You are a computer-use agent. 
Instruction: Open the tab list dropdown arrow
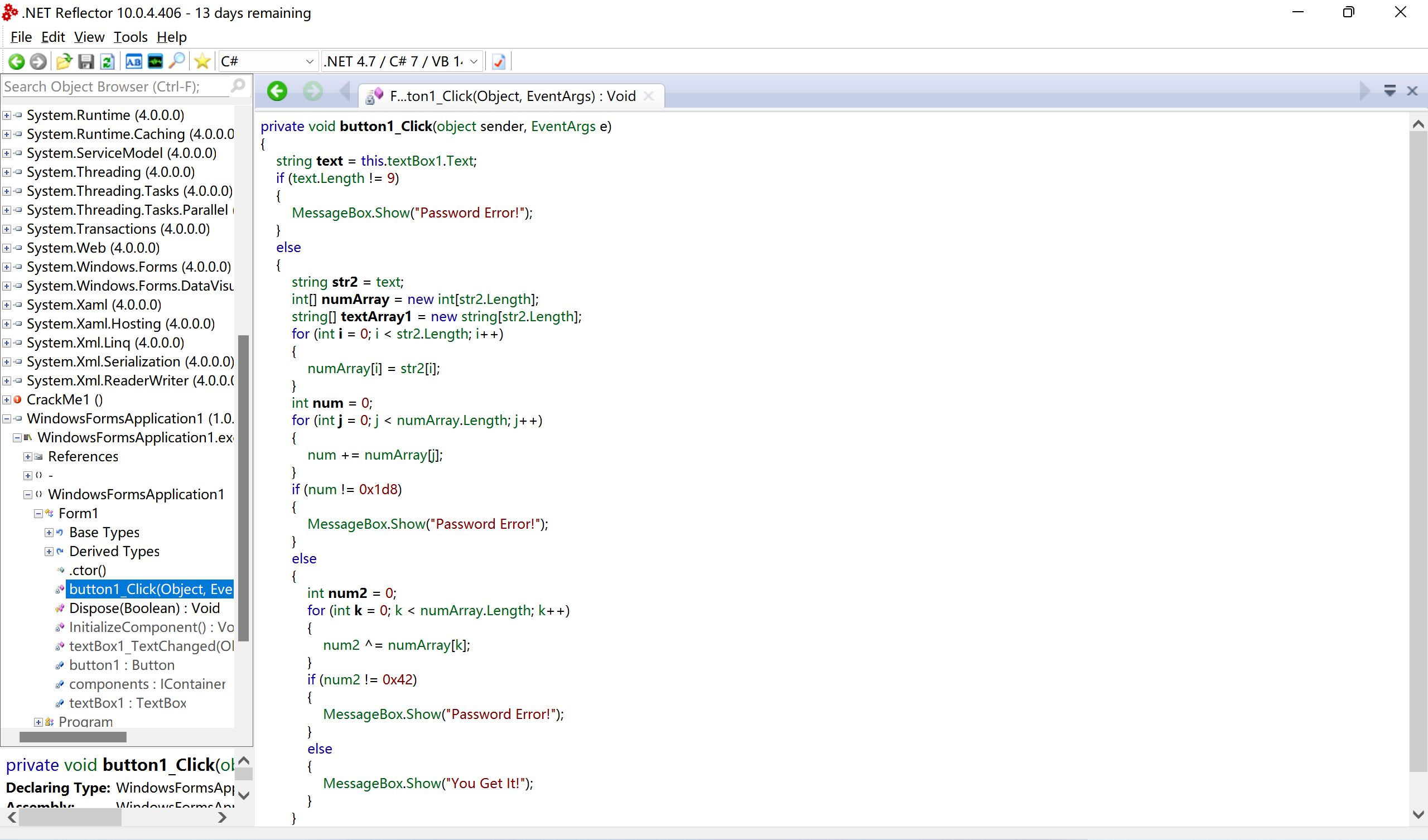coord(1390,91)
